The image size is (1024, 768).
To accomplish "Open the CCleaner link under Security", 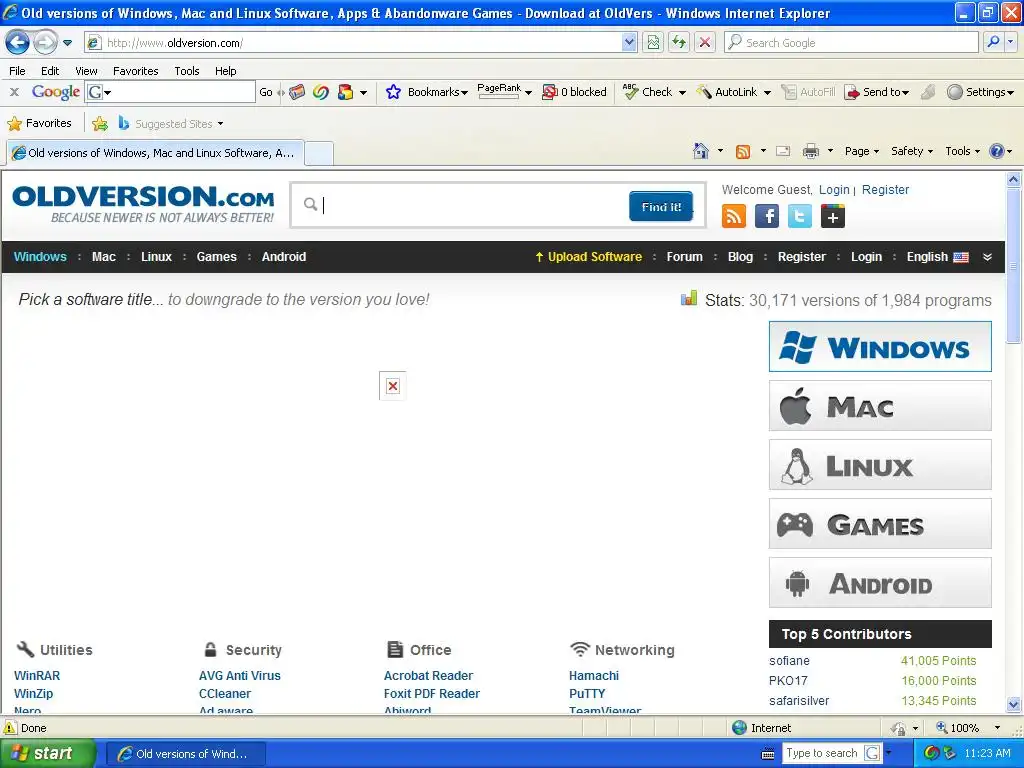I will click(225, 694).
